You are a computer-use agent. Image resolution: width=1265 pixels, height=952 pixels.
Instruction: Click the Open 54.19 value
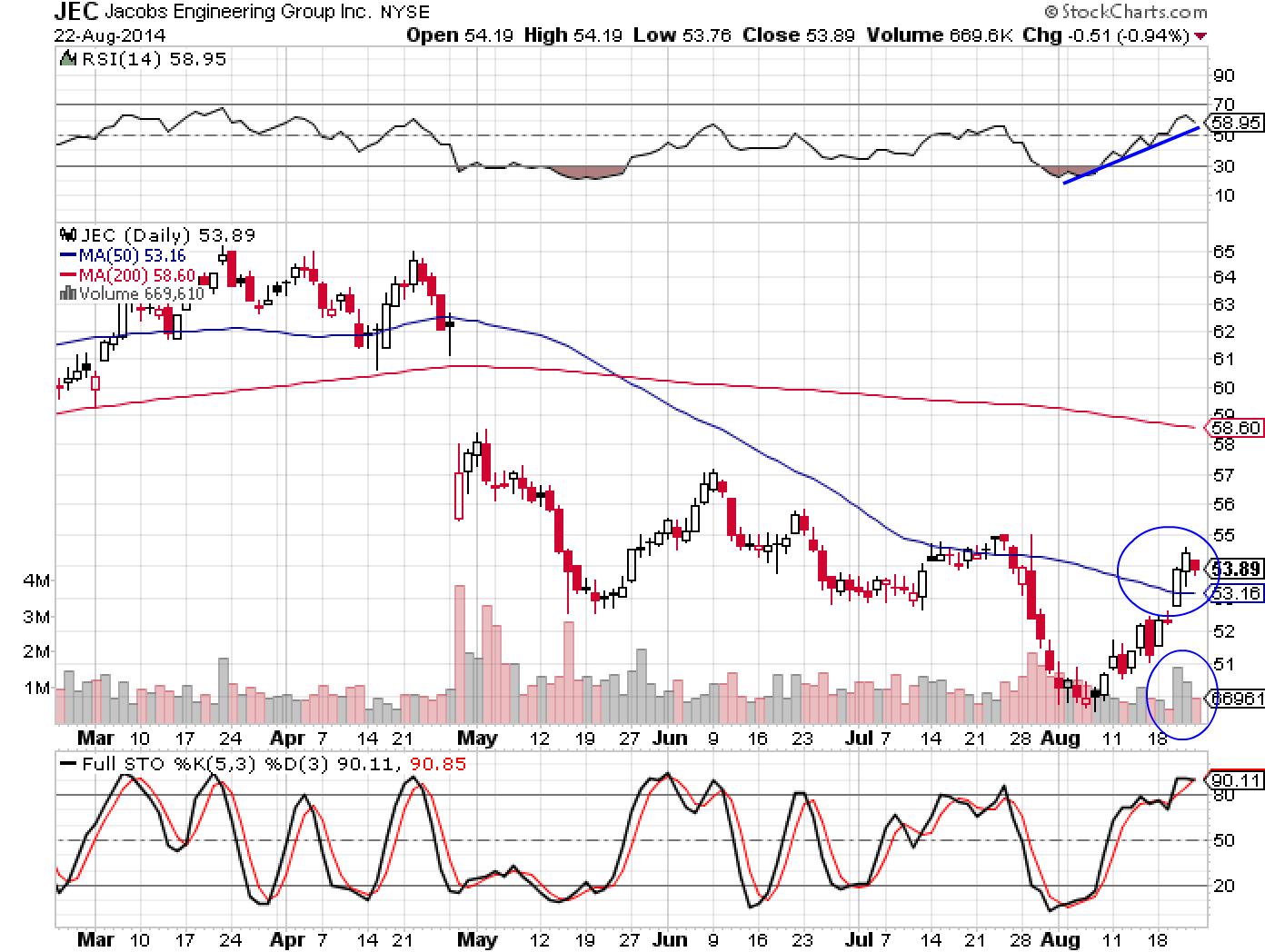tap(460, 35)
